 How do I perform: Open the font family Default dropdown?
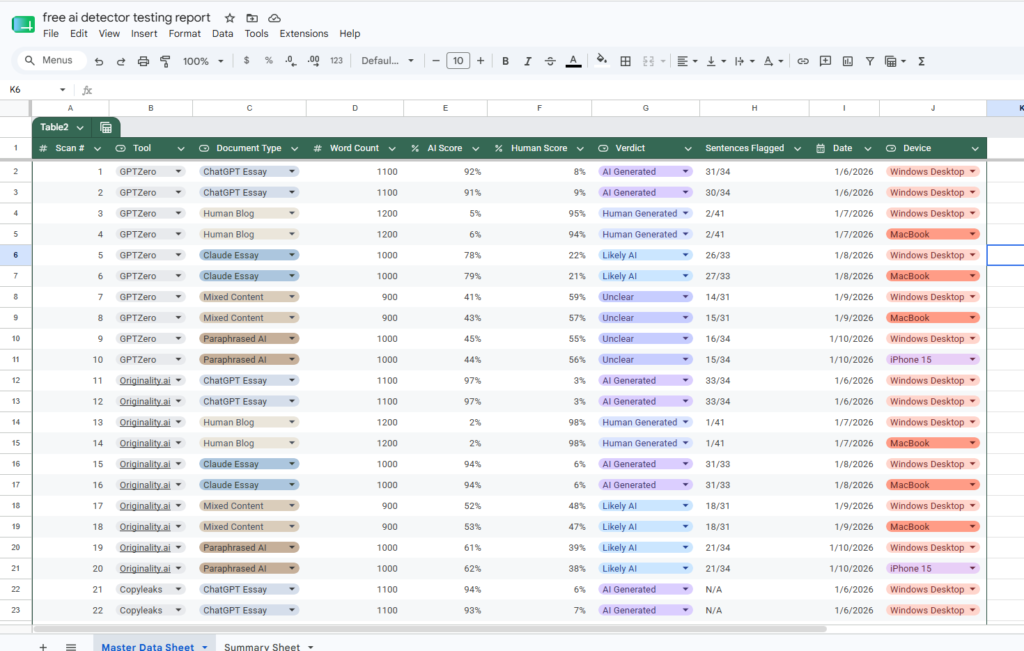(x=387, y=61)
